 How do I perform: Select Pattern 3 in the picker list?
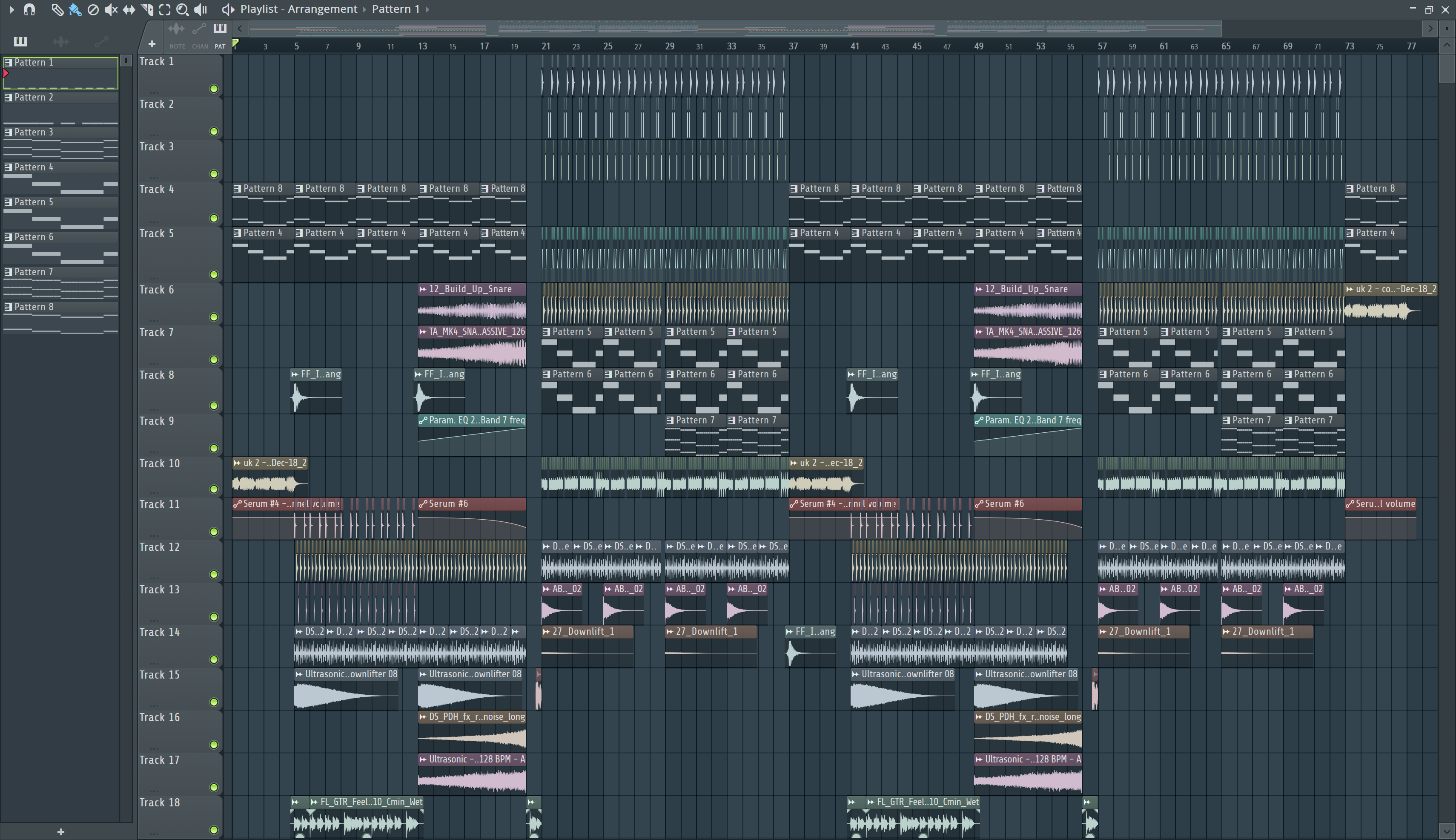[x=60, y=143]
